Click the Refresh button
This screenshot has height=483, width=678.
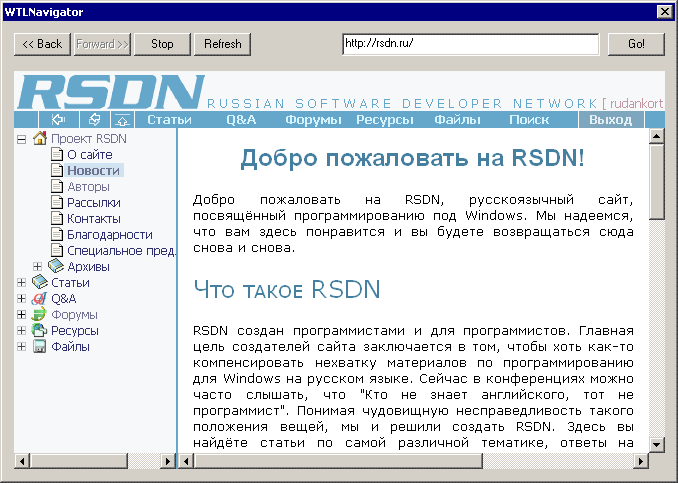coord(222,44)
